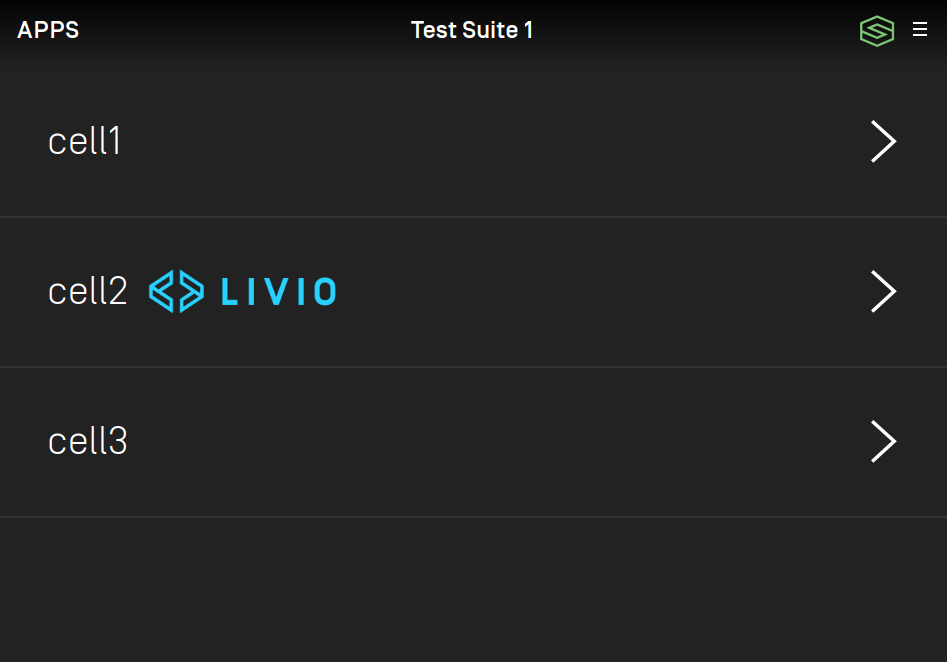Click the Test Suite 1 title
The height and width of the screenshot is (662, 947).
pos(471,30)
